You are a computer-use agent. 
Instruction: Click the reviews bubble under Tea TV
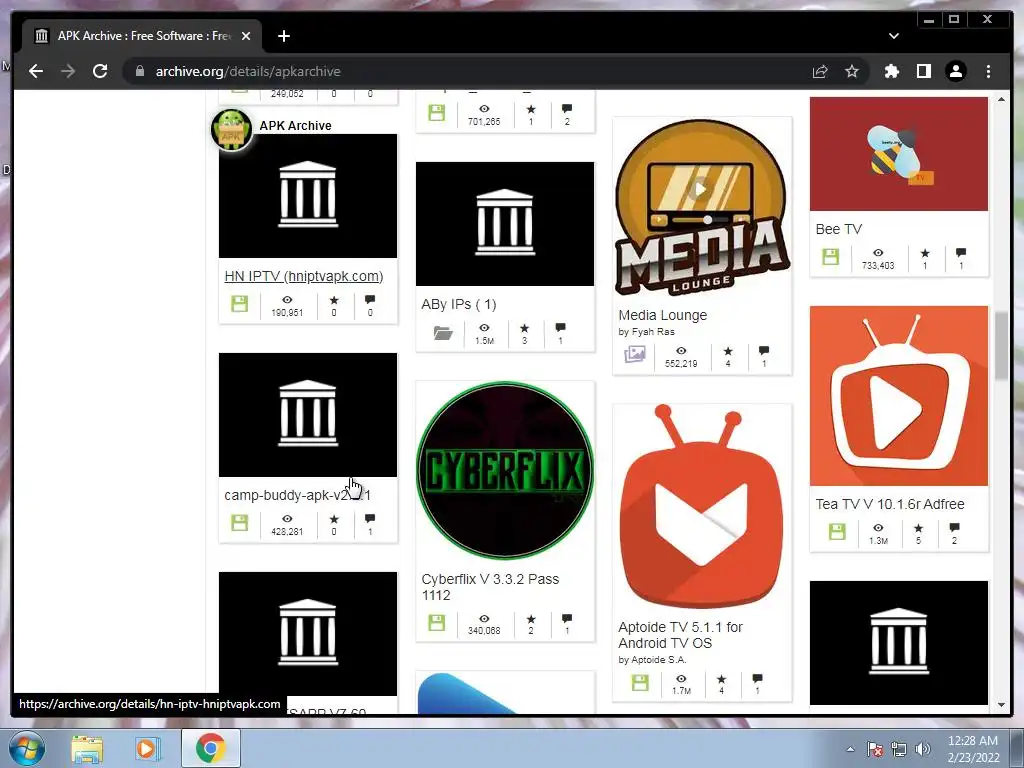(954, 528)
